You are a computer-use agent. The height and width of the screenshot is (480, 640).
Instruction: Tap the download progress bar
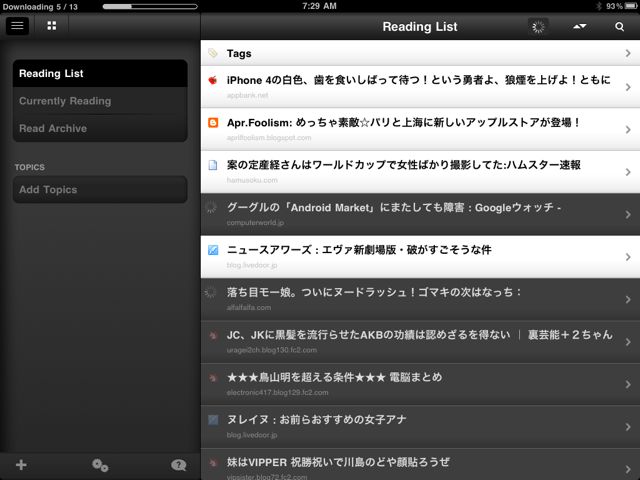150,7
